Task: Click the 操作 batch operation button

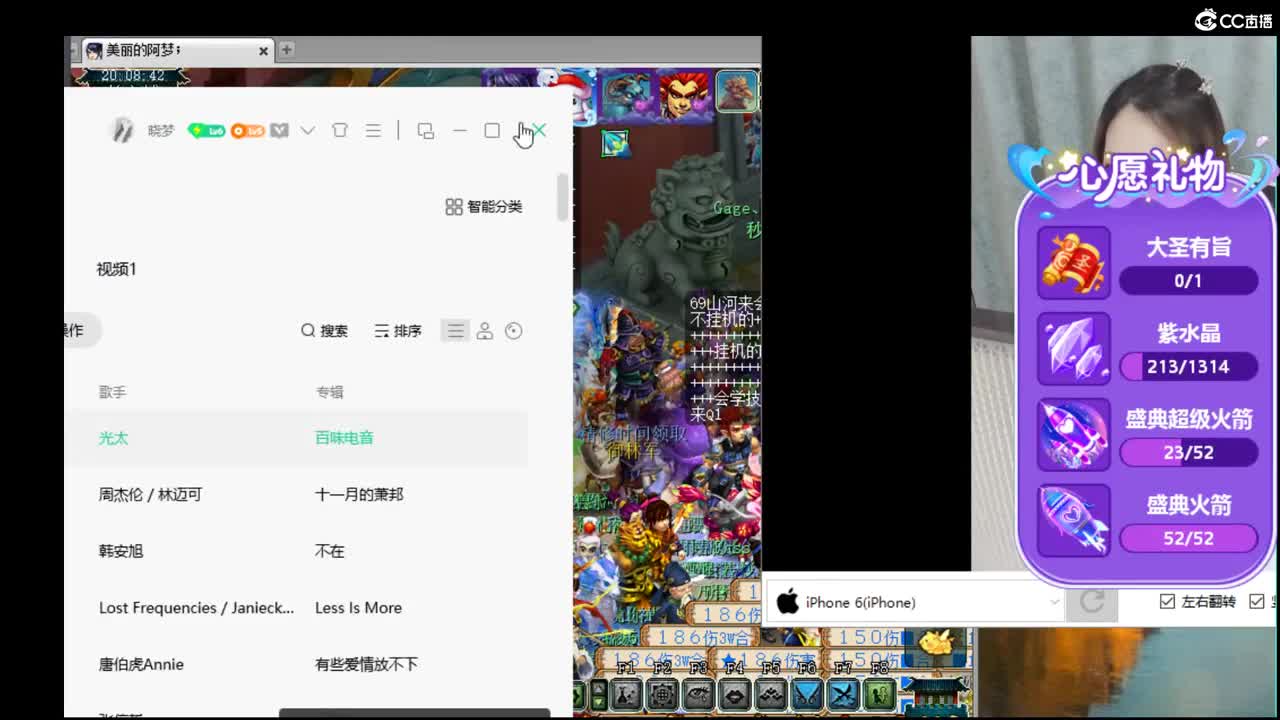Action: pos(81,330)
